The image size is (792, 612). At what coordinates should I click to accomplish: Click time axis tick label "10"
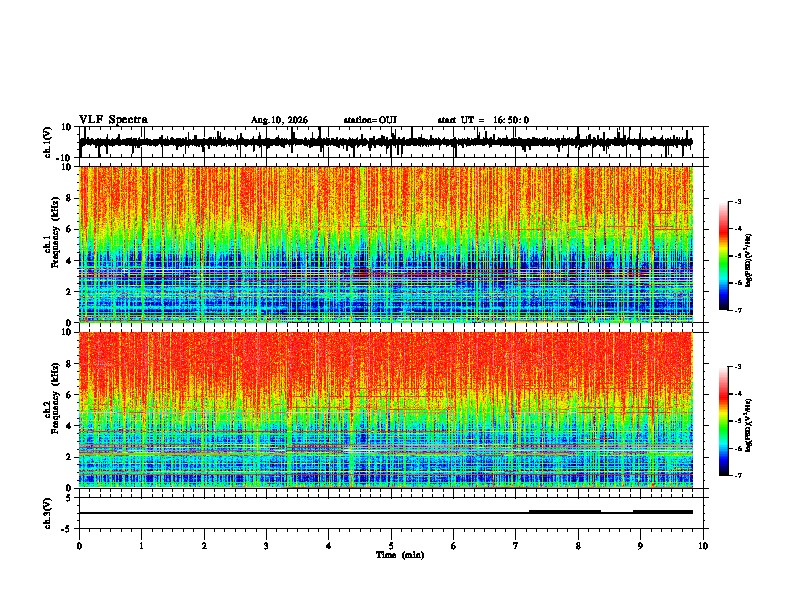[x=703, y=546]
